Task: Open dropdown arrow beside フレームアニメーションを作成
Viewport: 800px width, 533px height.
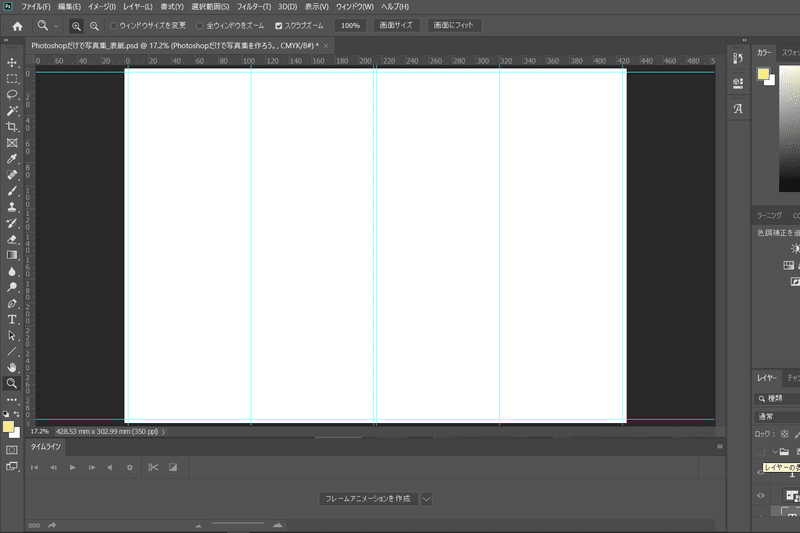Action: click(426, 499)
